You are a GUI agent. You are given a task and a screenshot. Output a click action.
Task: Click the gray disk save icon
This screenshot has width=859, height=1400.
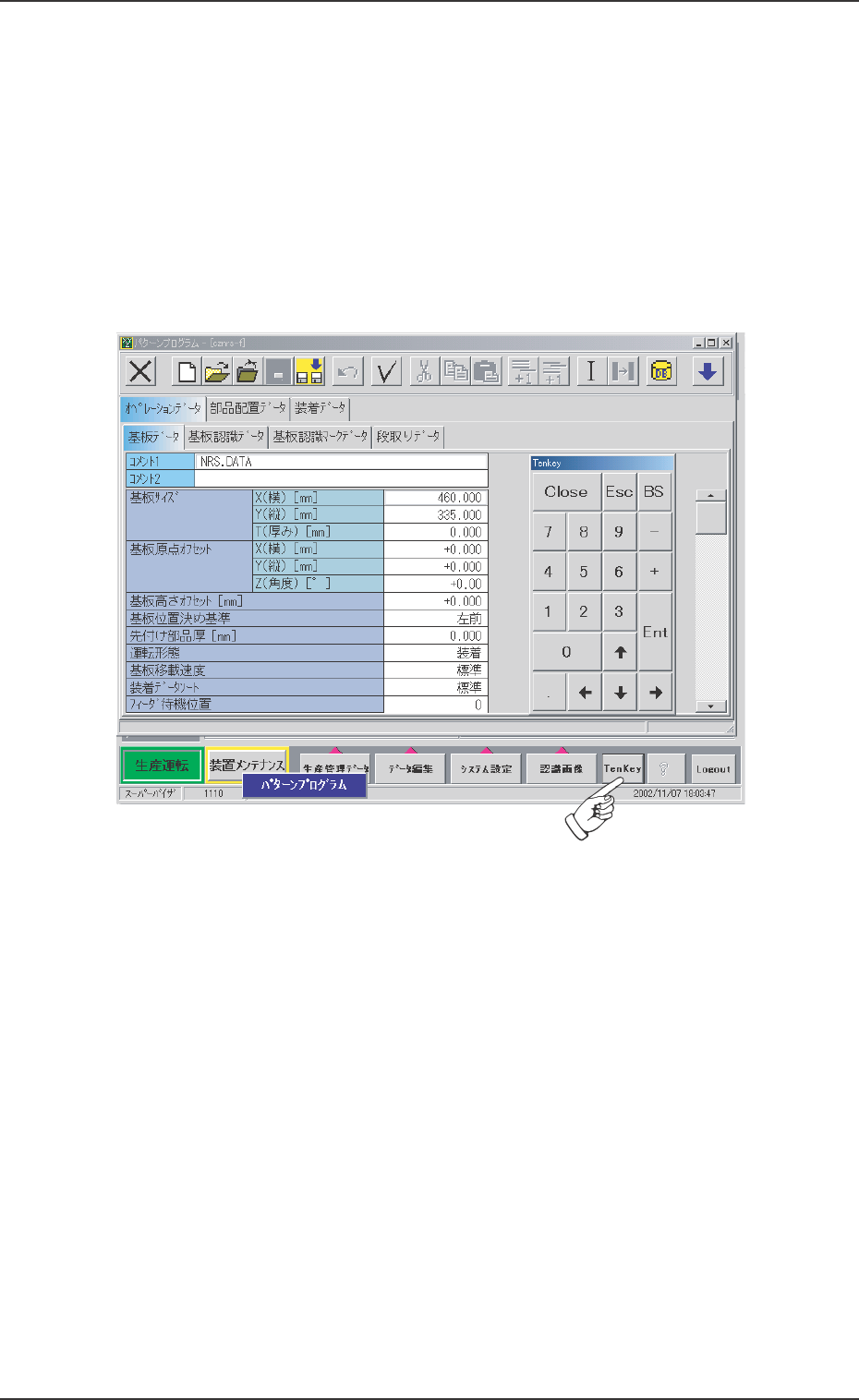point(278,372)
